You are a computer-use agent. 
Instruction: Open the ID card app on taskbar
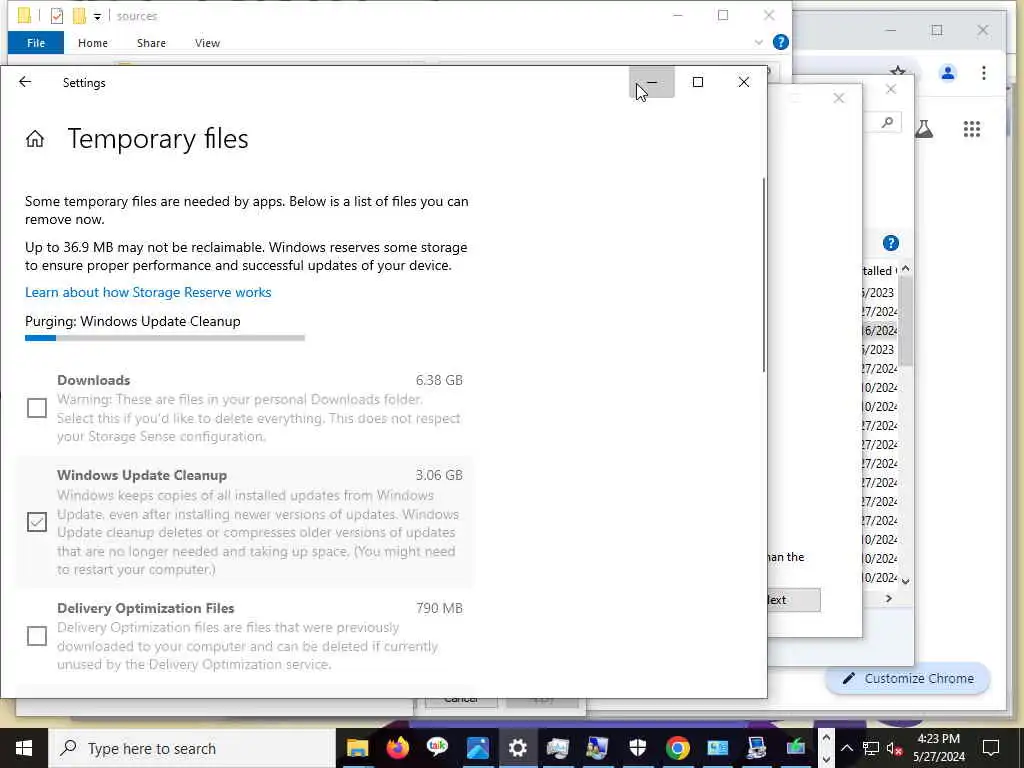717,748
